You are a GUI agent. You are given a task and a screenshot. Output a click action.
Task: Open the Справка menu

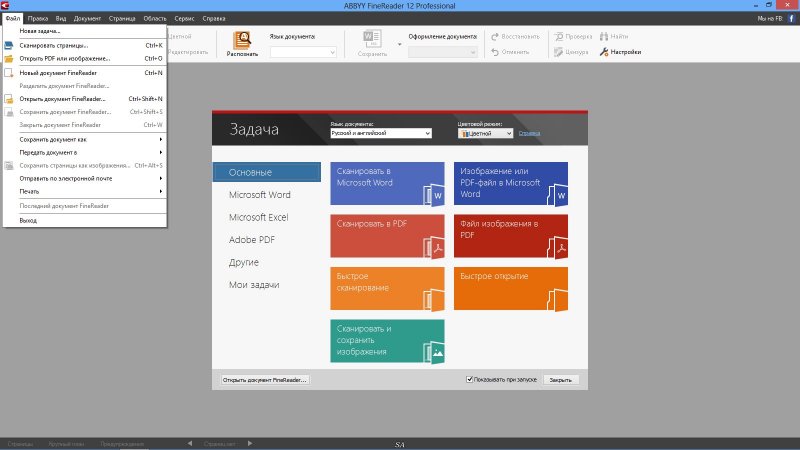click(214, 18)
